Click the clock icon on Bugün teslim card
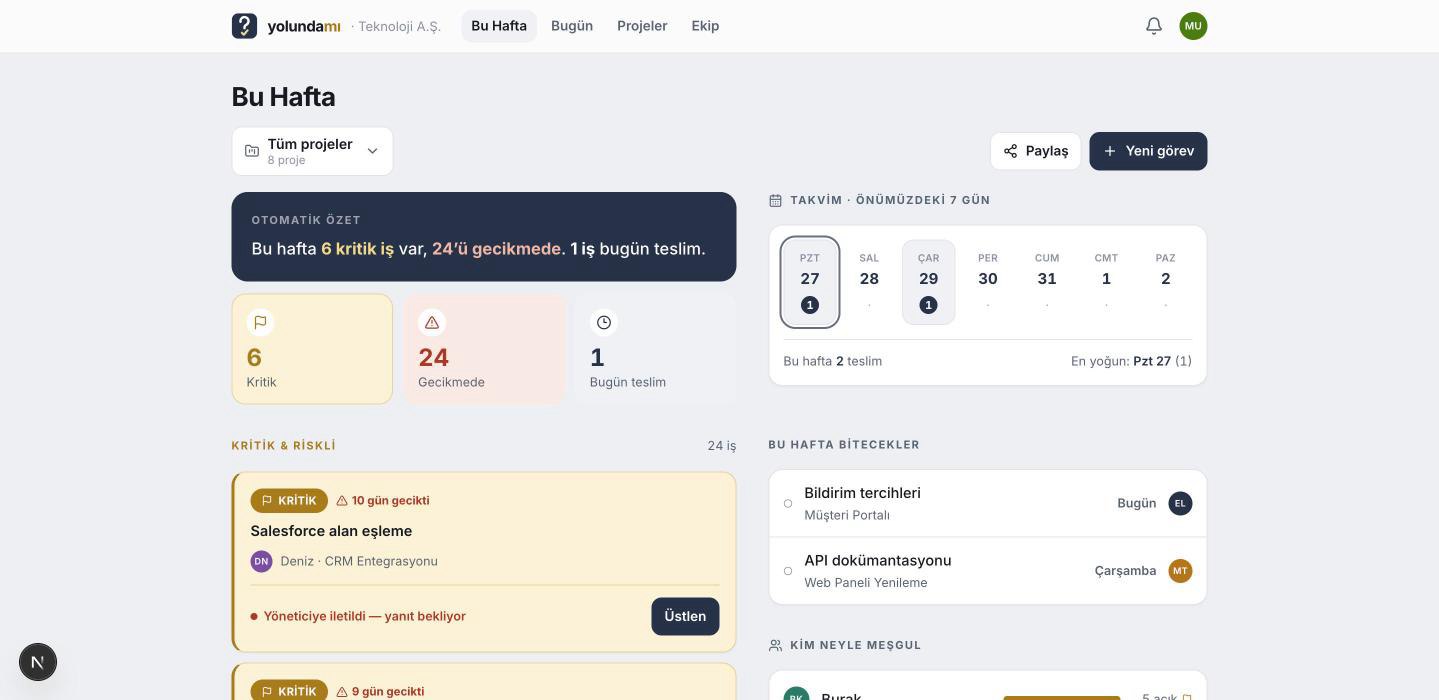 pyautogui.click(x=604, y=322)
